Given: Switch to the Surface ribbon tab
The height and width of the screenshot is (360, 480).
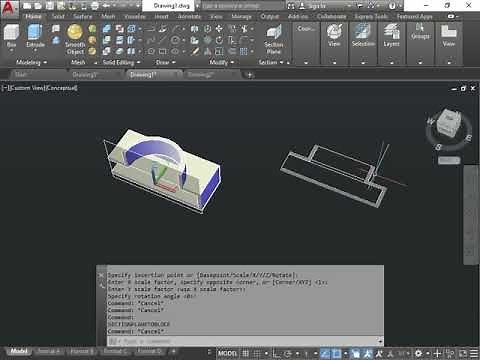Looking at the screenshot, I should click(82, 16).
